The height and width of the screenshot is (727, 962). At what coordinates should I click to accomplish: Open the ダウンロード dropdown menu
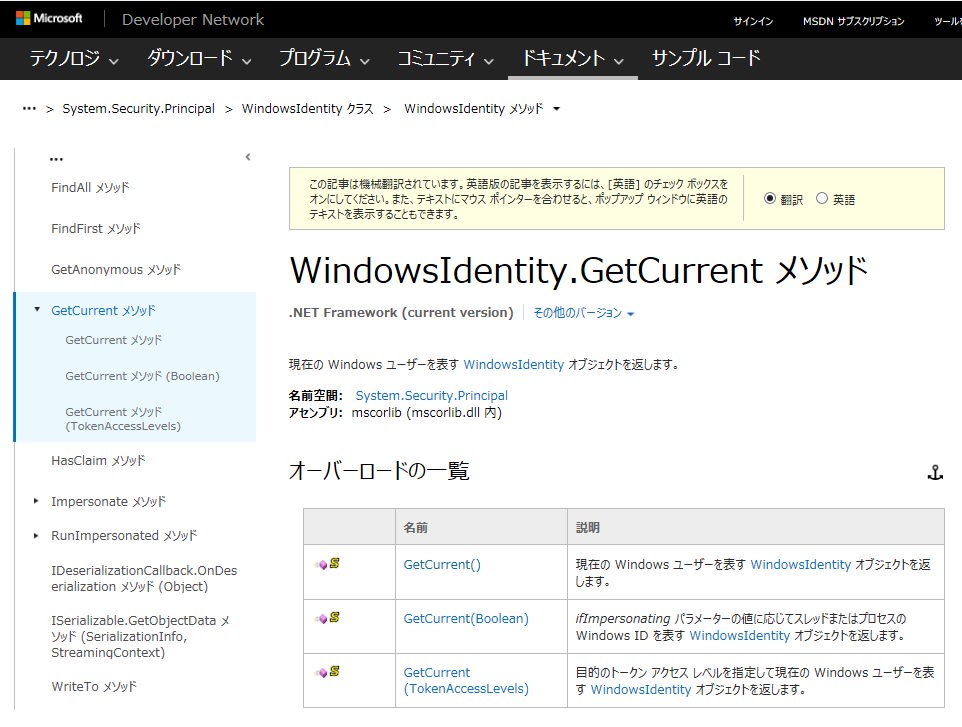(x=199, y=58)
